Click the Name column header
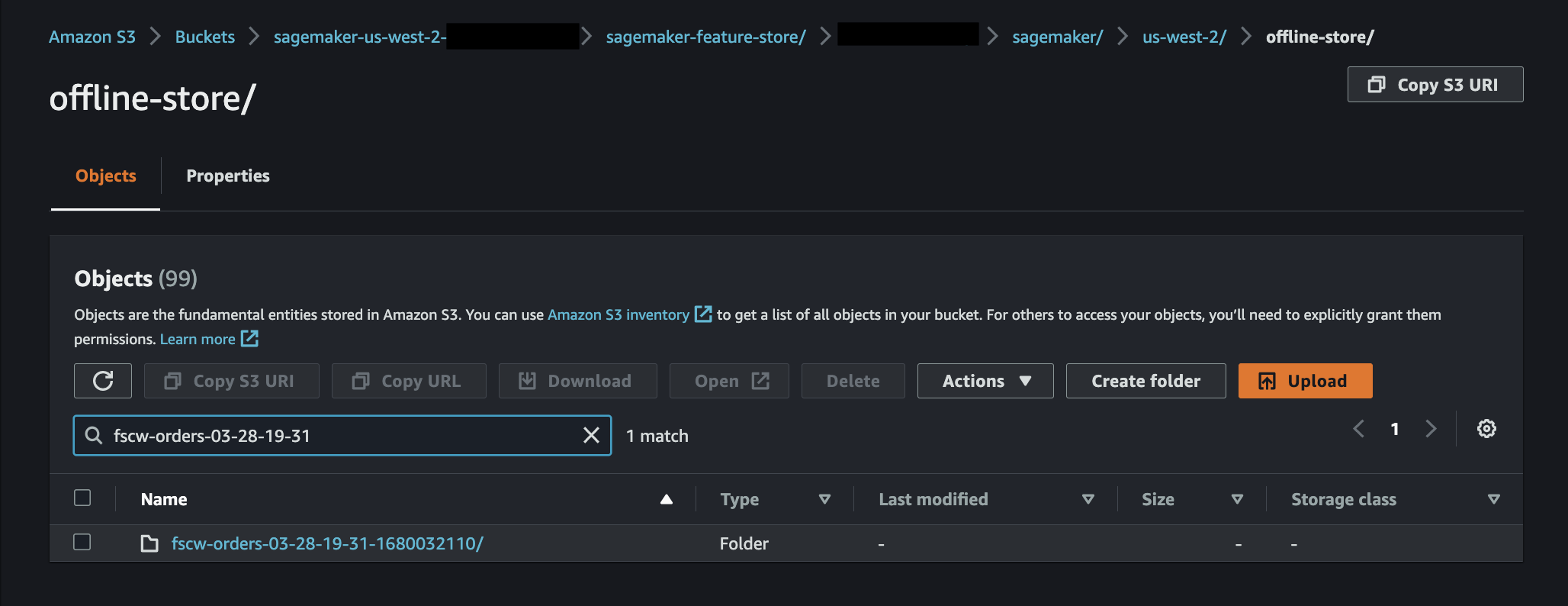1568x606 pixels. 164,499
